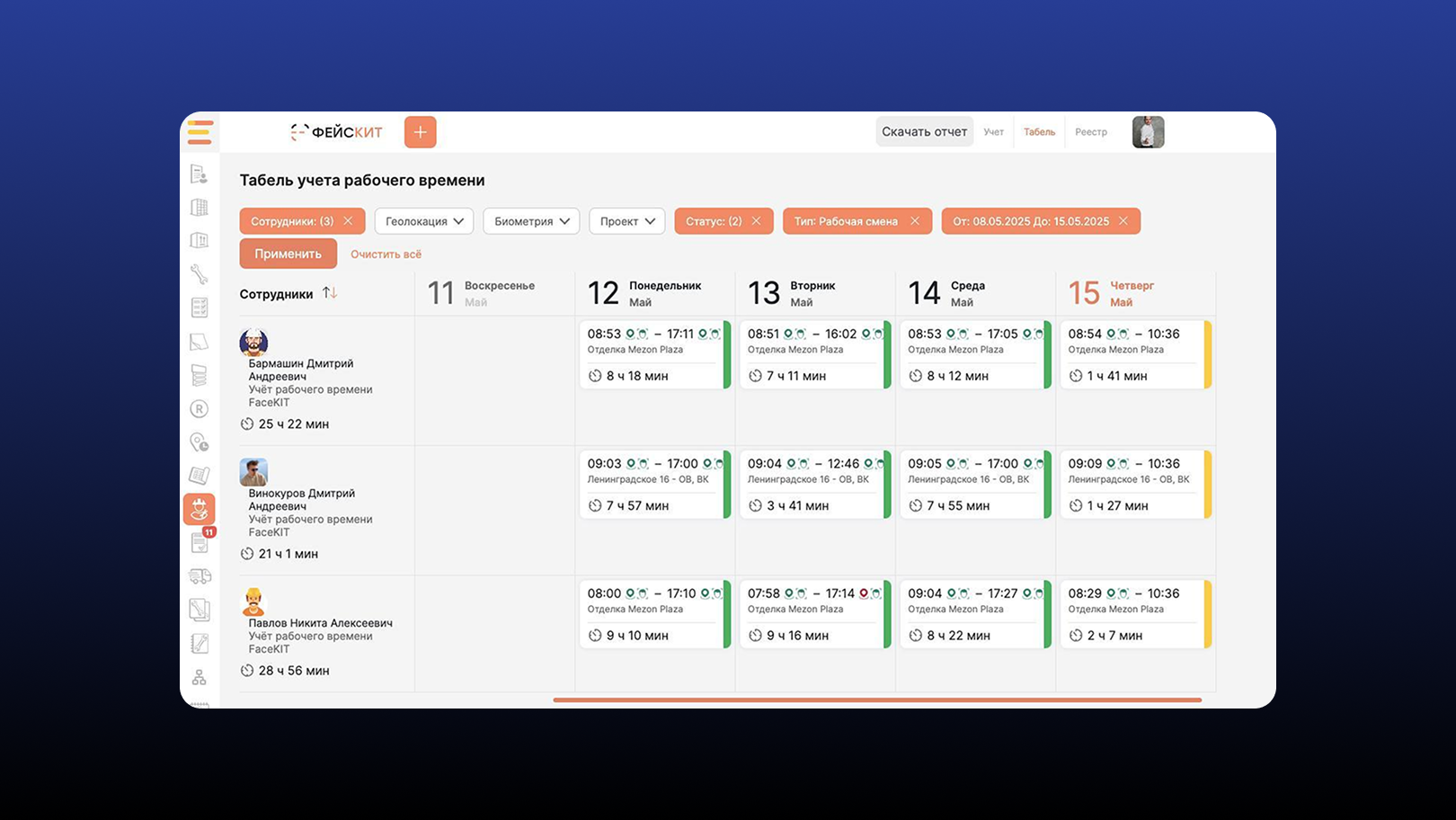Click the orange horizontal scrollbar
Image resolution: width=1456 pixels, height=820 pixels.
877,700
